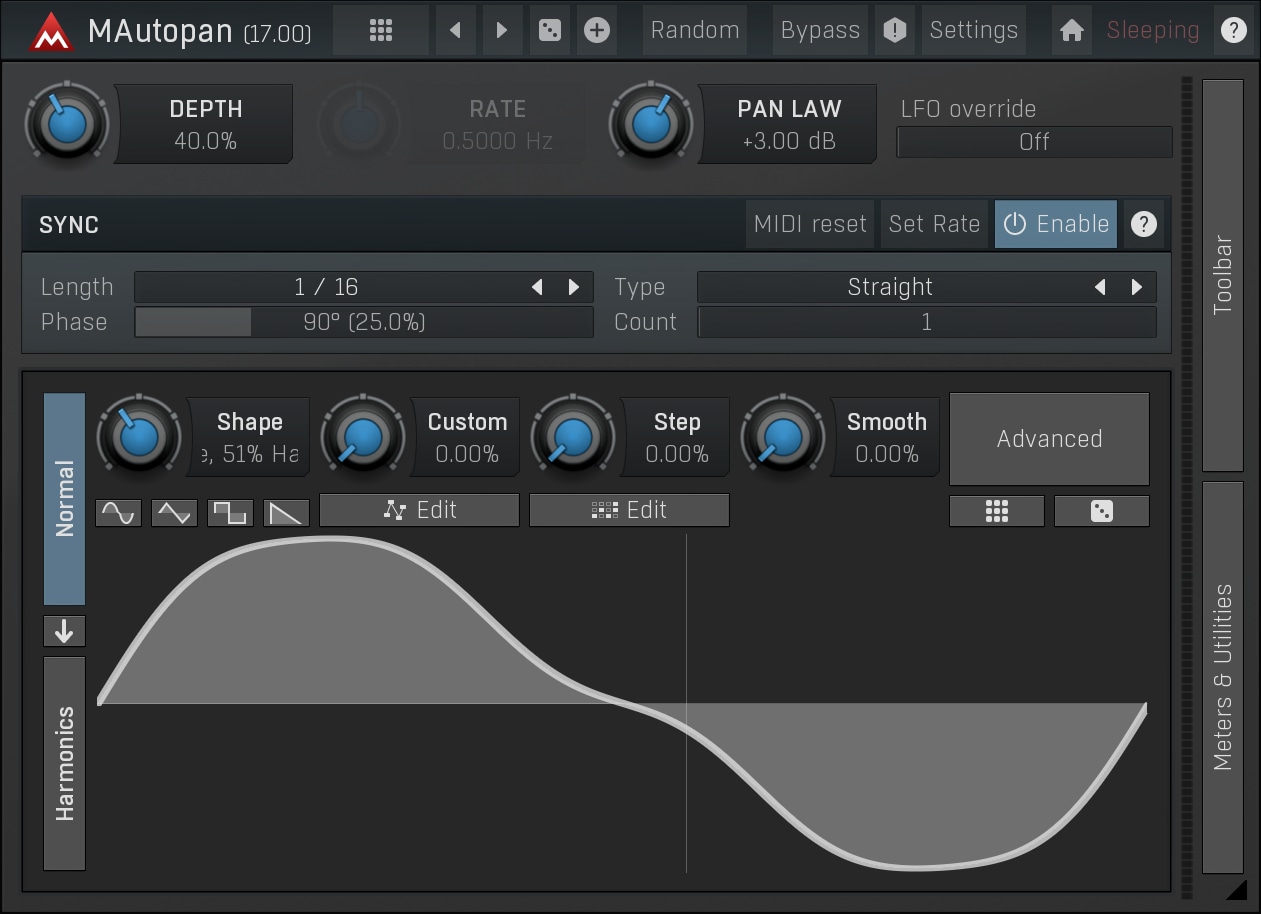Click the Phase slider bar
The image size is (1261, 914).
point(363,322)
